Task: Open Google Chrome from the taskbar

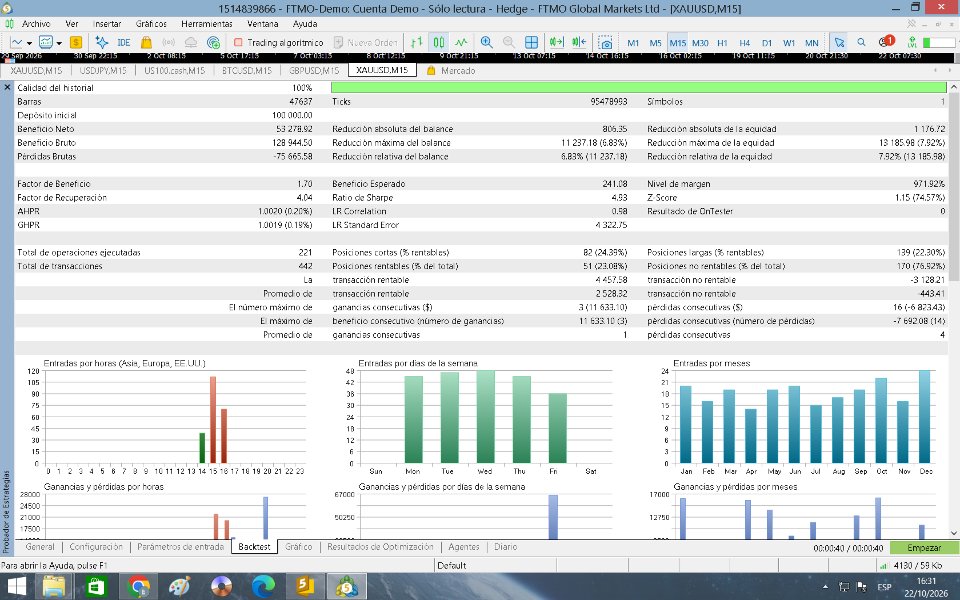Action: 139,587
